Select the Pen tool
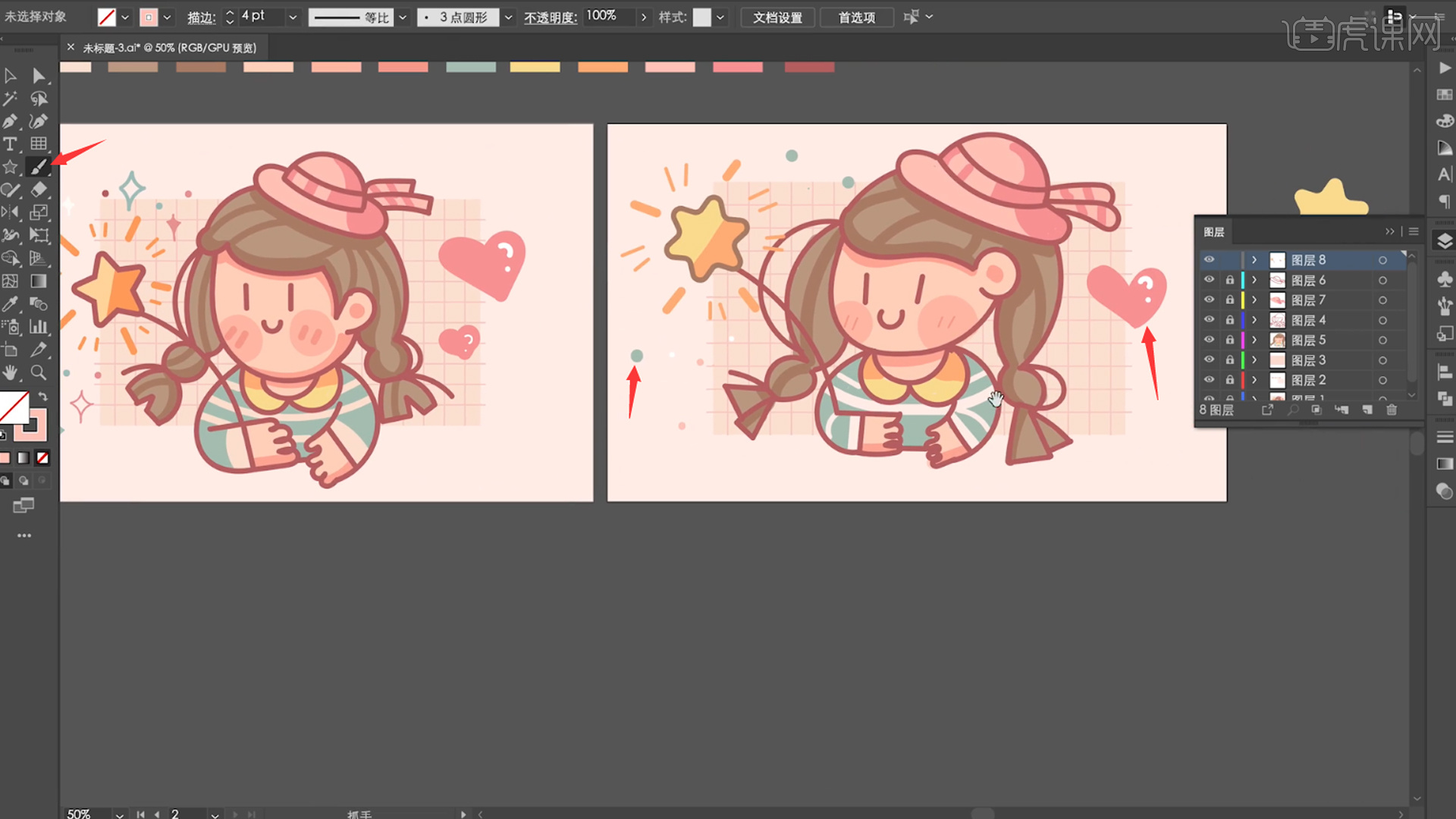Viewport: 1456px width, 819px height. [10, 121]
